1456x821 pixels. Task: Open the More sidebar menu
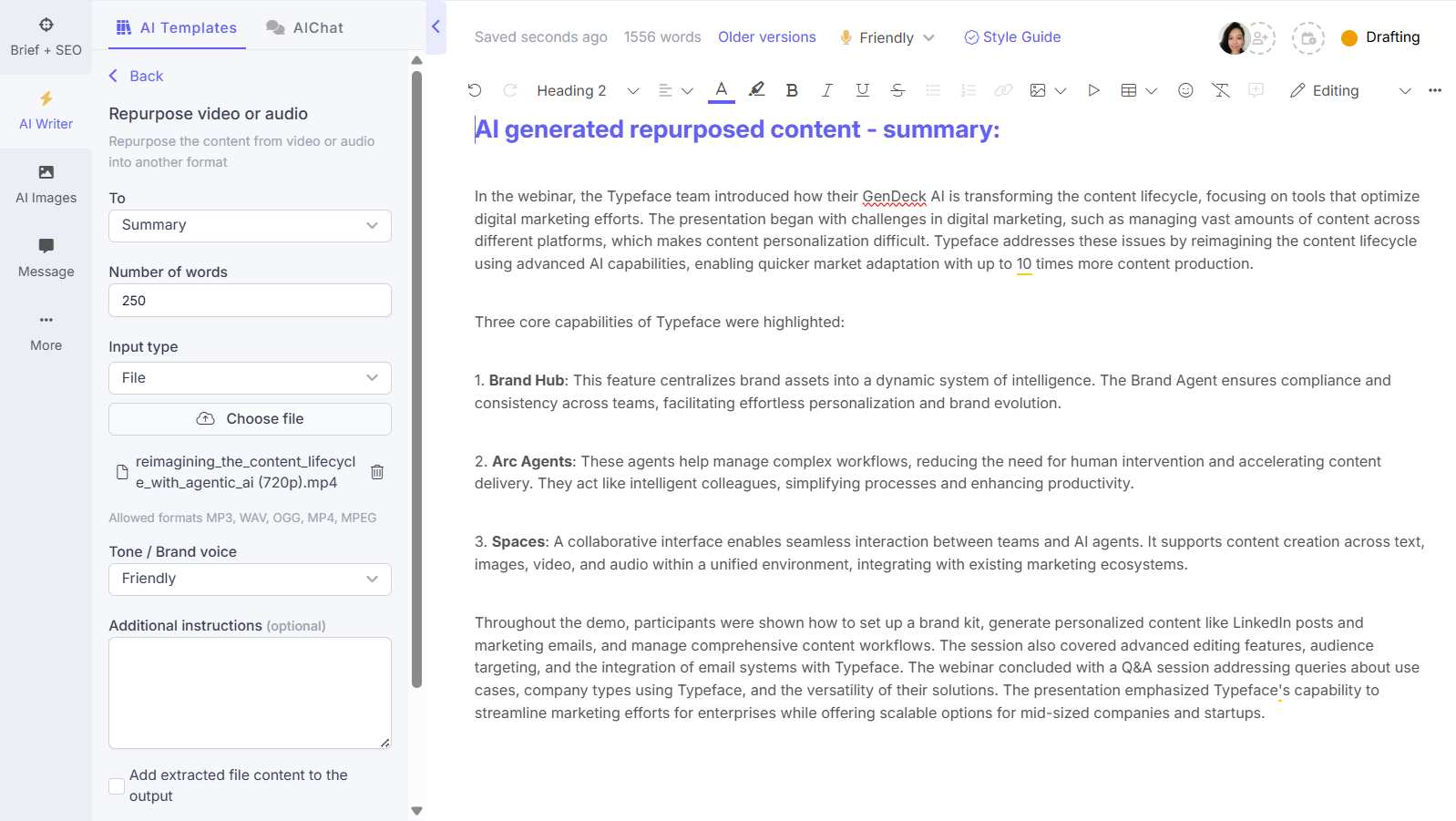[x=46, y=333]
